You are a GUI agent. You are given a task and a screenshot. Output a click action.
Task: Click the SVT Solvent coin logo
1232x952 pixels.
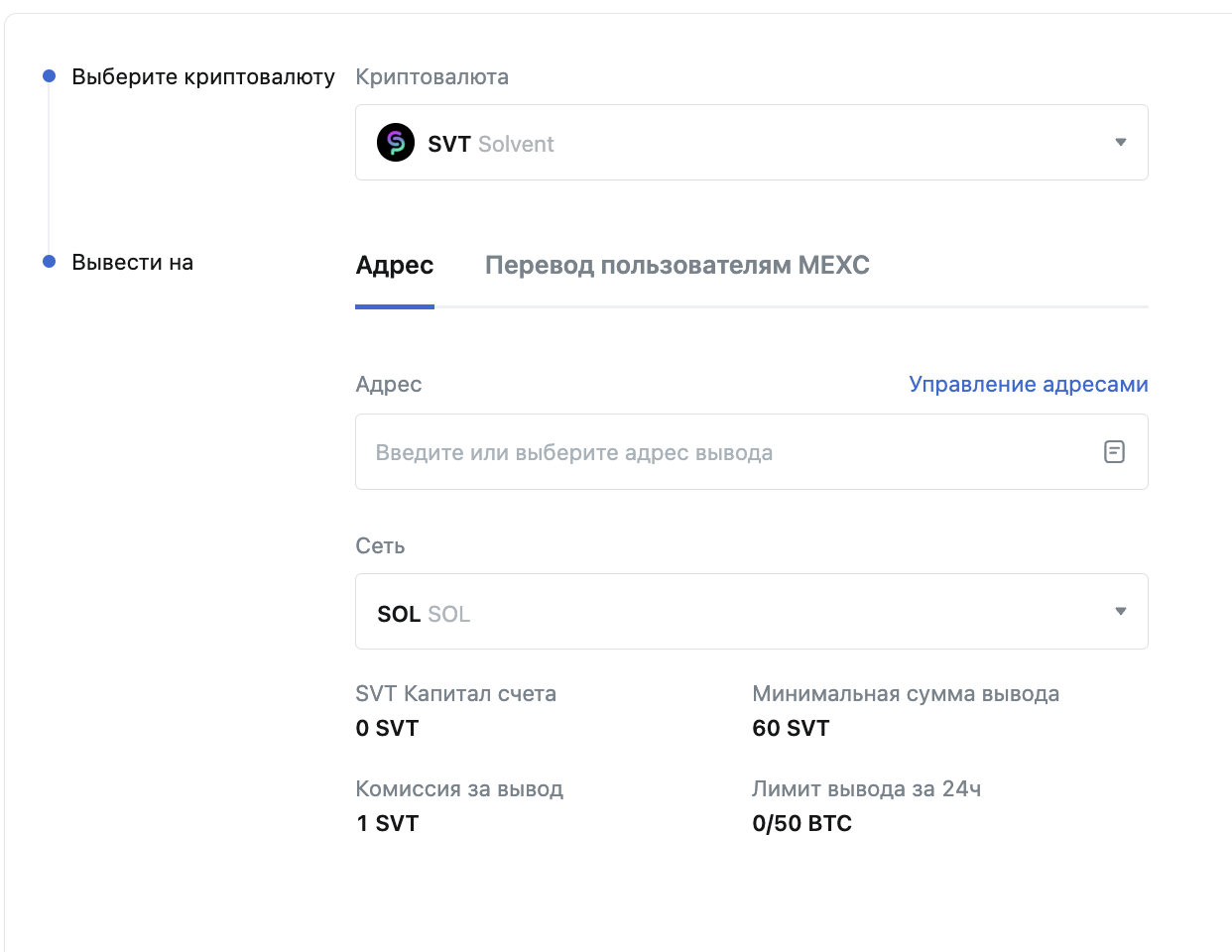[396, 143]
